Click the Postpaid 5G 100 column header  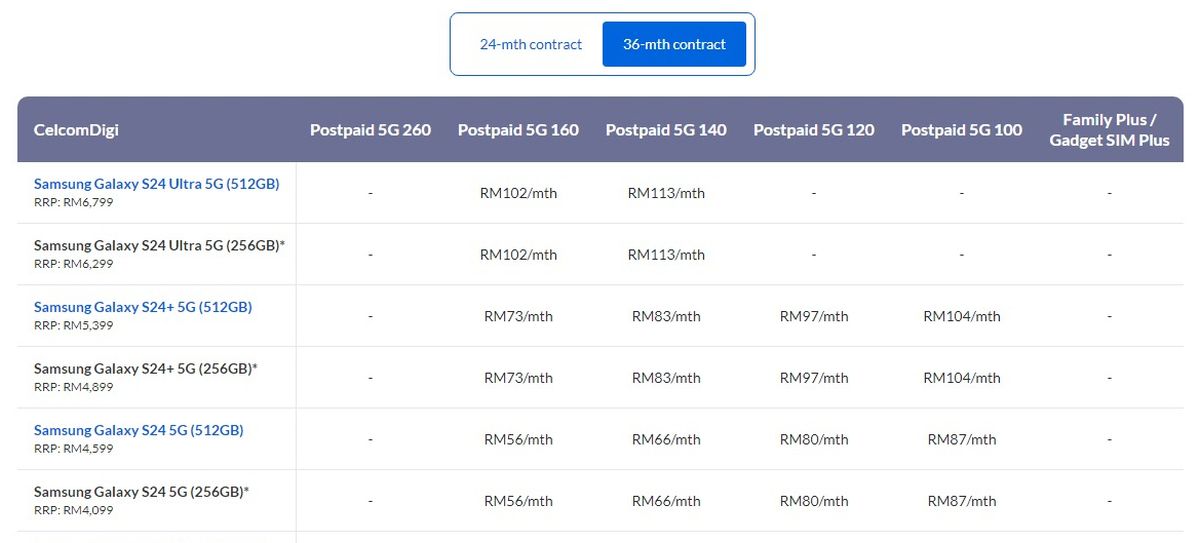click(x=962, y=130)
